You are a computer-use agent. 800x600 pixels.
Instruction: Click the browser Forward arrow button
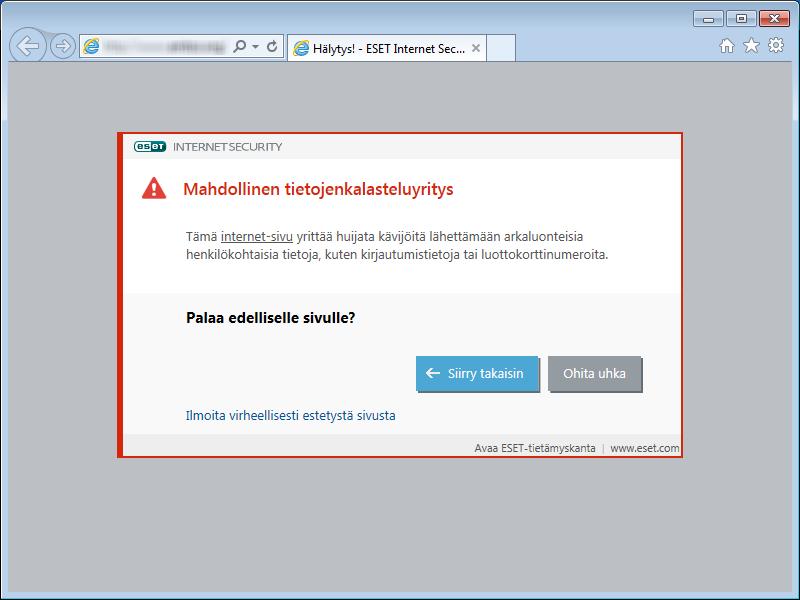63,46
